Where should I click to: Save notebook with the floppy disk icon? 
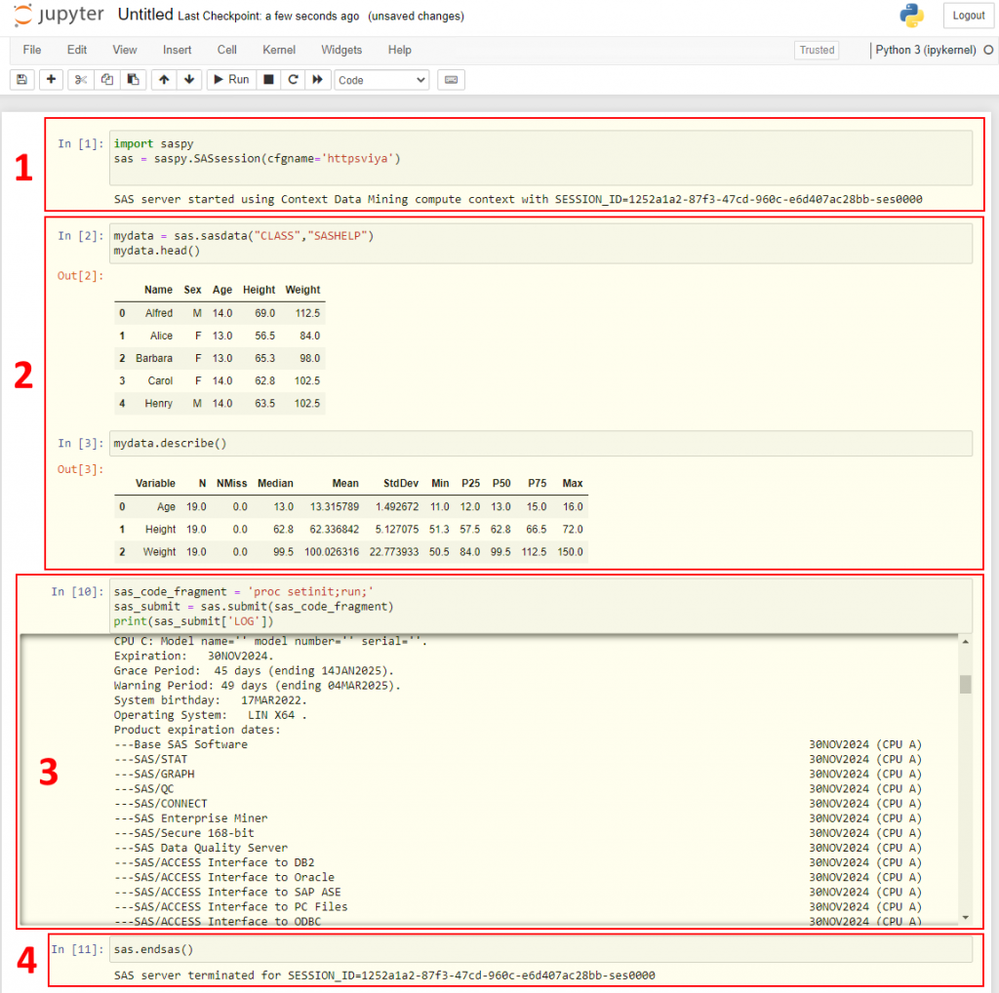pos(22,80)
